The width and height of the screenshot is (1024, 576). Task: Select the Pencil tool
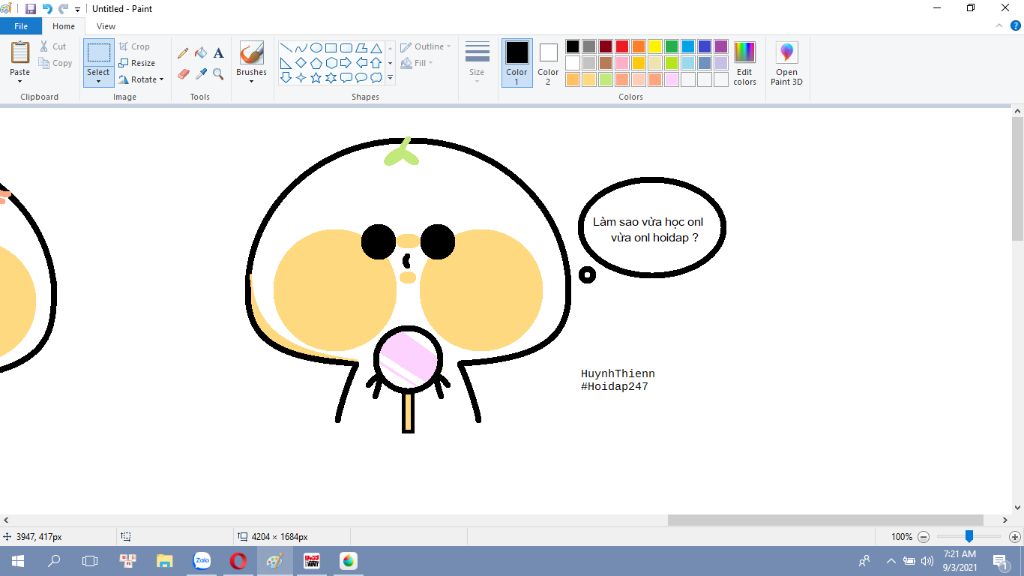183,53
